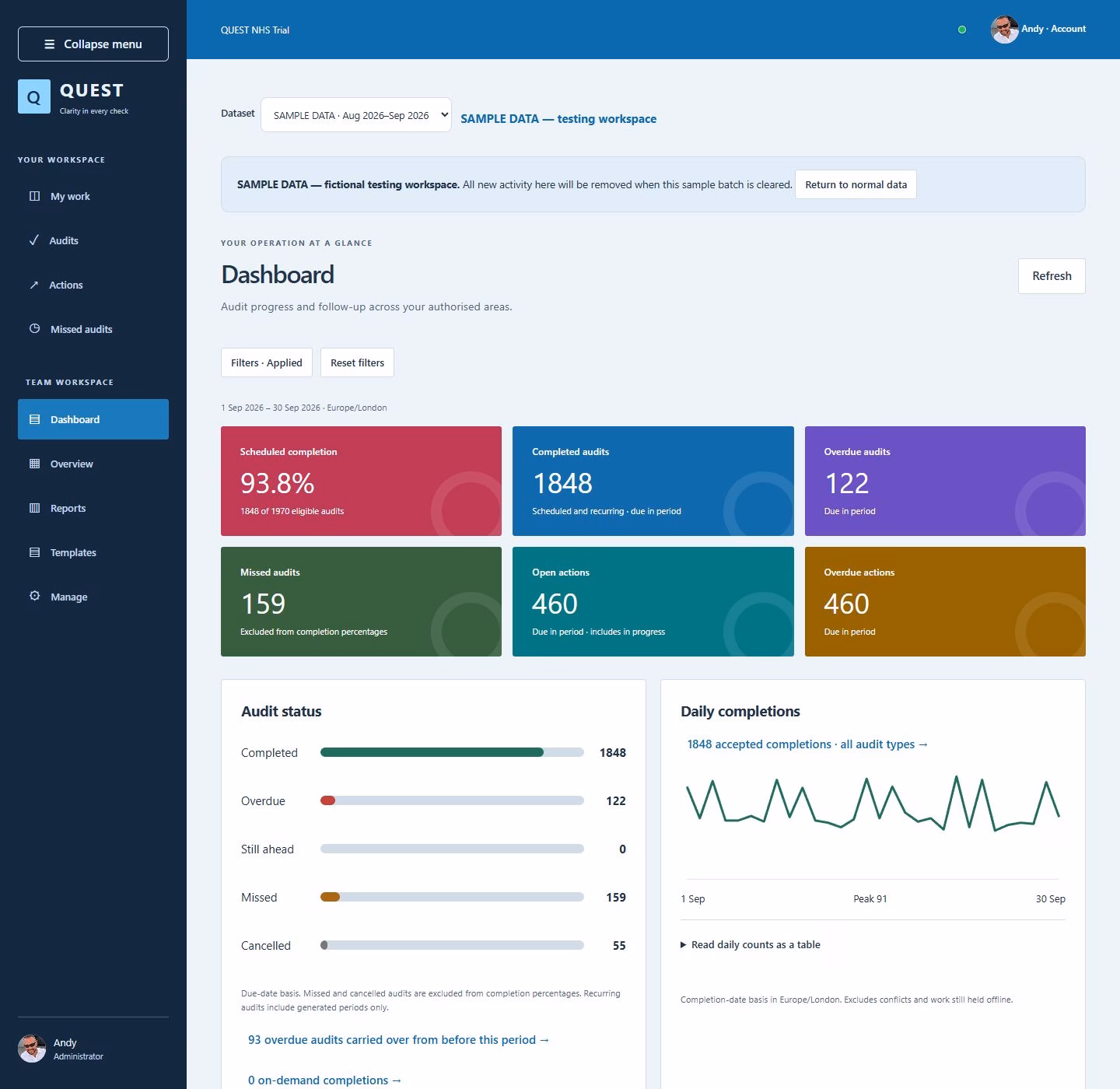Click the Overview grid icon
The image size is (1120, 1089).
point(34,464)
